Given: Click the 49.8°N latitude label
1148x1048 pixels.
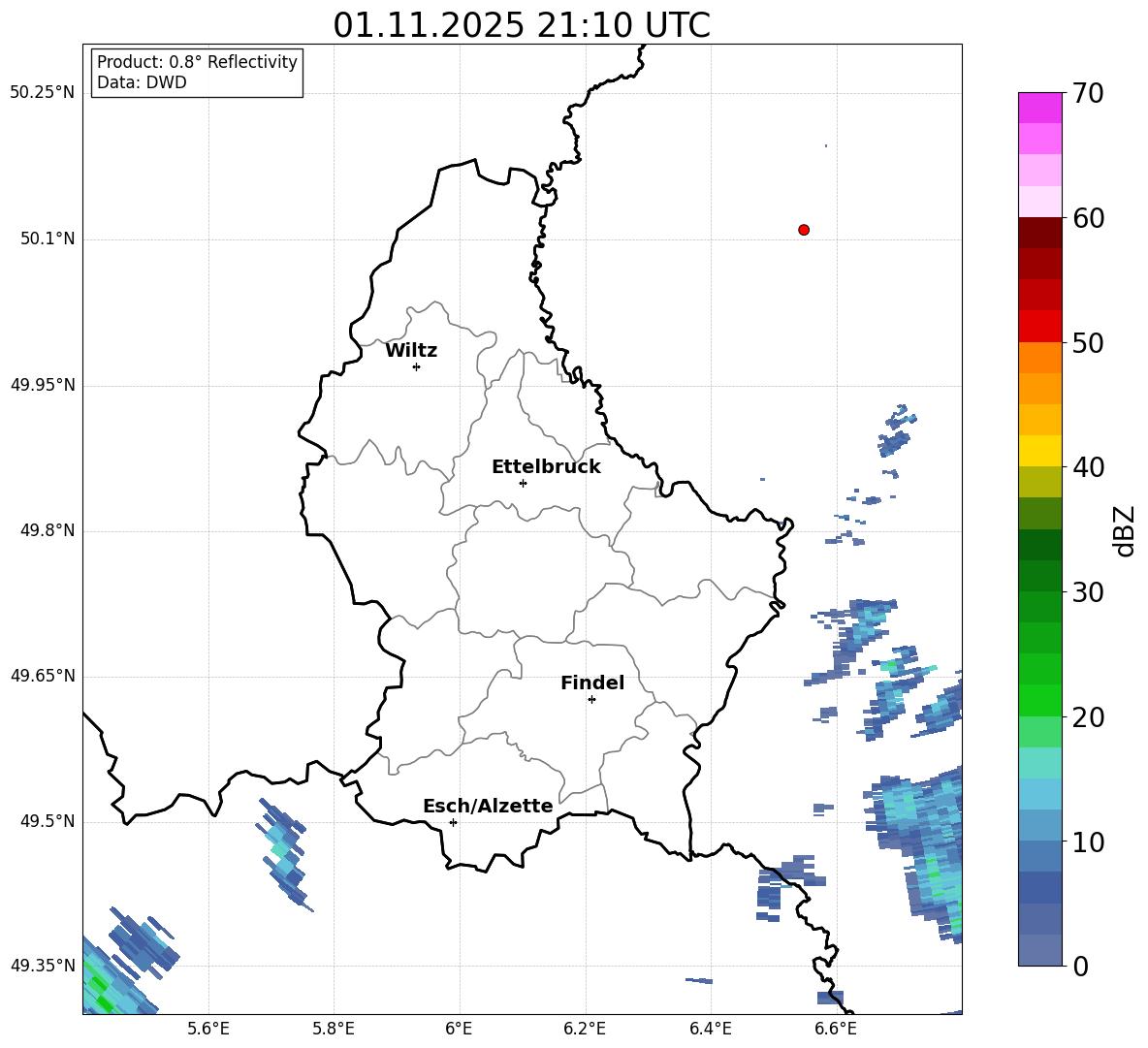Looking at the screenshot, I should (47, 530).
